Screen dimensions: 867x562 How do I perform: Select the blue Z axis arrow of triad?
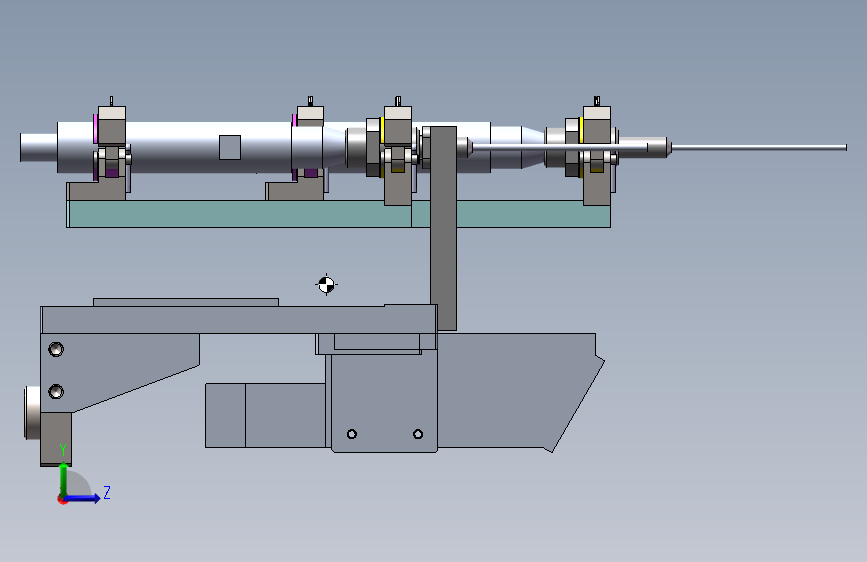(83, 498)
